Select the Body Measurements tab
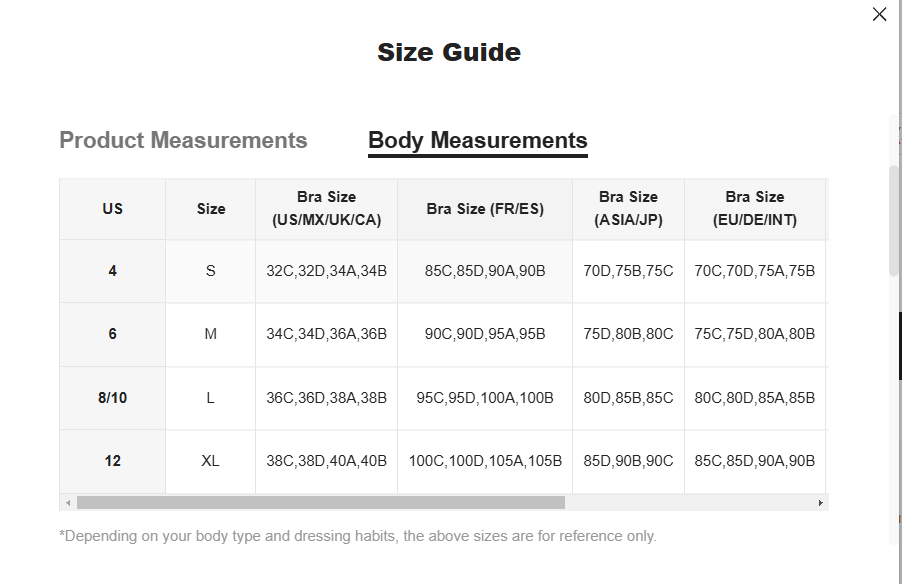The height and width of the screenshot is (584, 902). point(478,140)
